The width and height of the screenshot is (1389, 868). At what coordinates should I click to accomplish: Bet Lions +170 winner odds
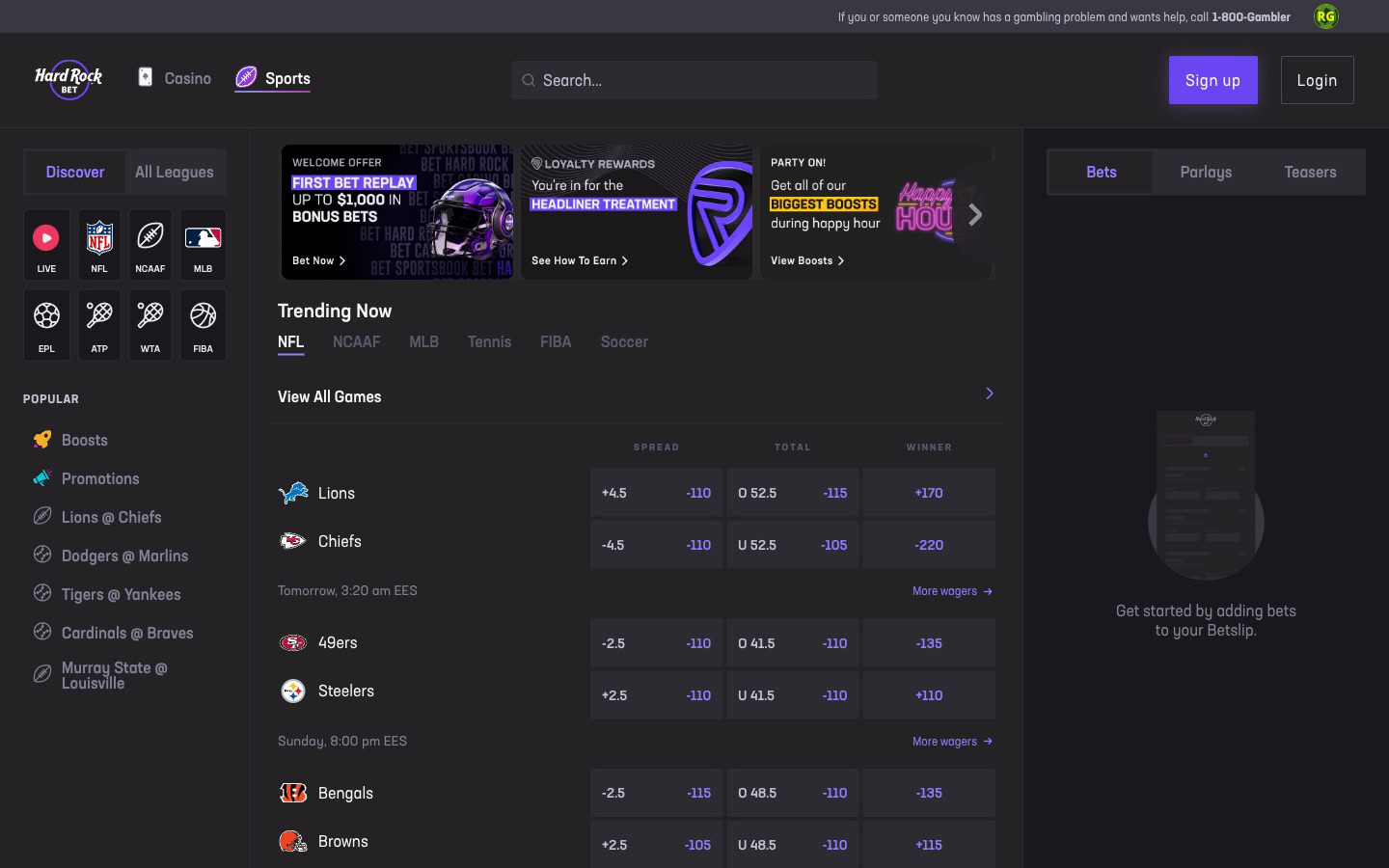click(x=929, y=493)
